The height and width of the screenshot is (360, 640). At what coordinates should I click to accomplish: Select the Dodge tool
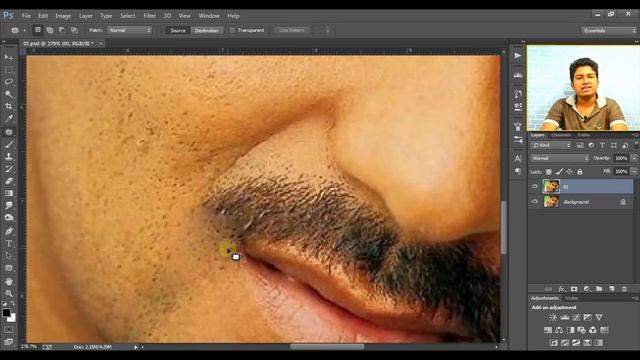(9, 218)
